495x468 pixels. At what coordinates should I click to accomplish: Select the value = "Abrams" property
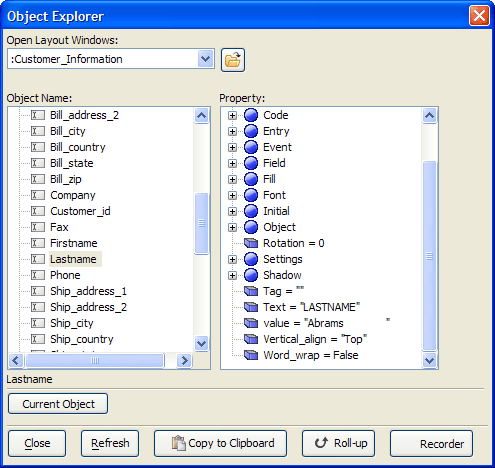pyautogui.click(x=327, y=323)
